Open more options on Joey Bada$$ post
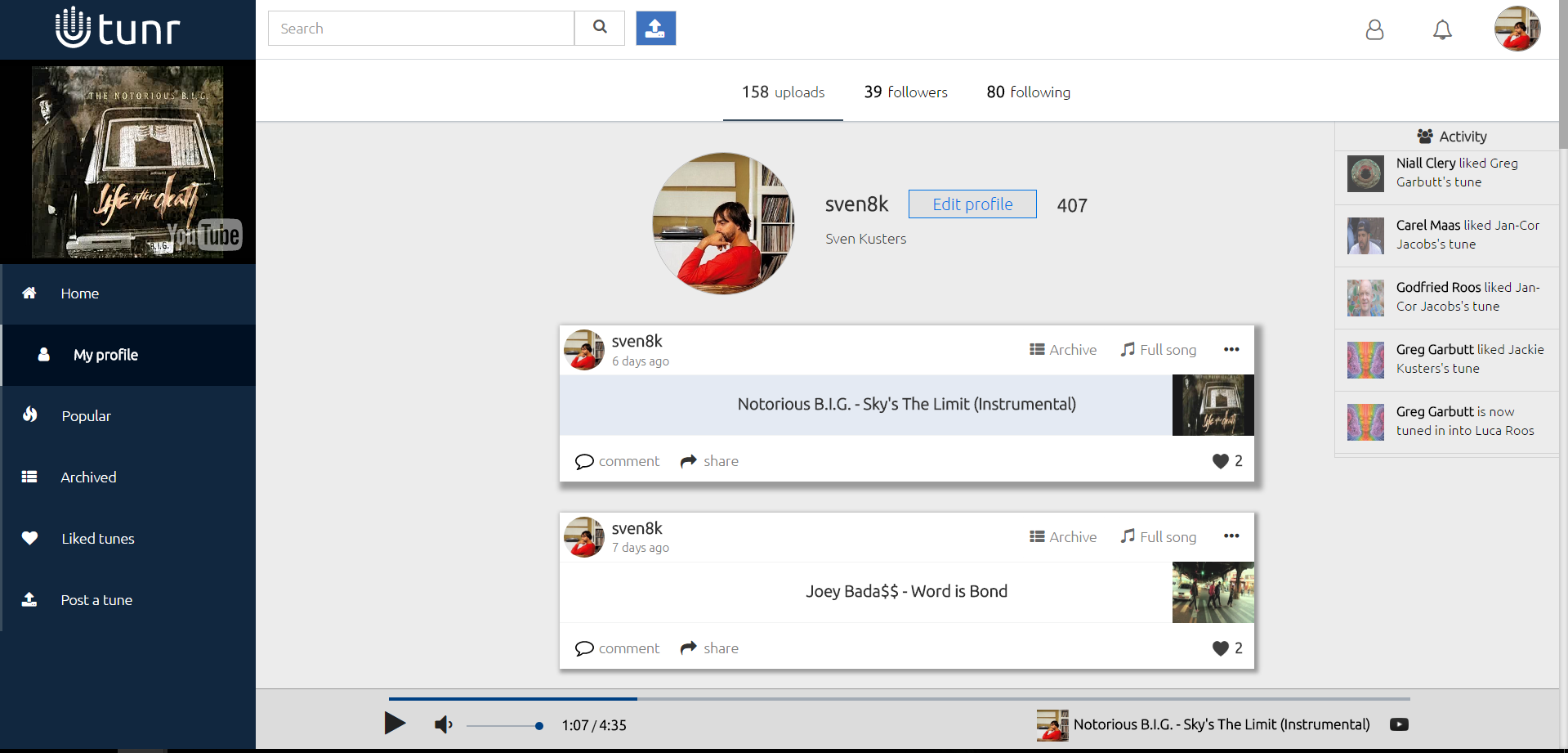 1231,536
